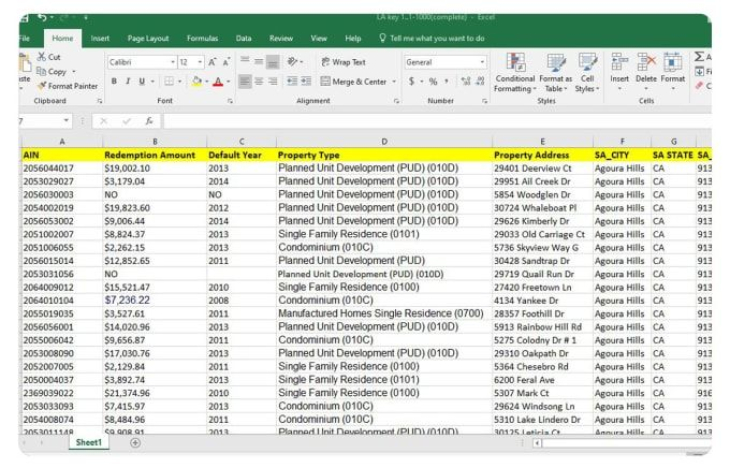730x468 pixels.
Task: Select the Sheet1 worksheet tab
Action: pos(89,442)
